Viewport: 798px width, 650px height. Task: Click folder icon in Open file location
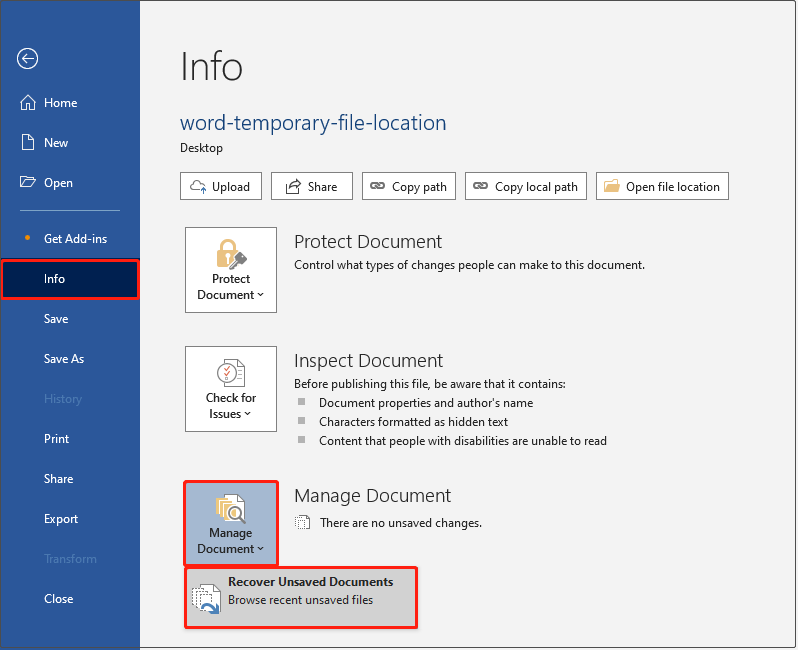[x=612, y=186]
